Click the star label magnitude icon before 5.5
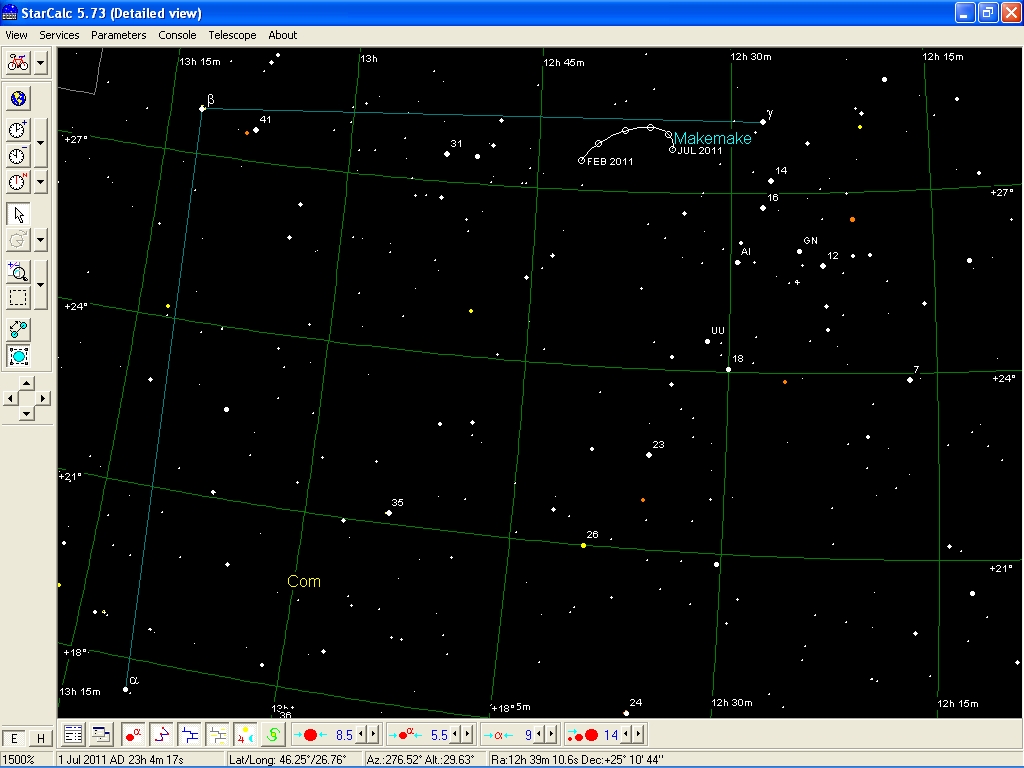Image resolution: width=1024 pixels, height=768 pixels. (406, 735)
